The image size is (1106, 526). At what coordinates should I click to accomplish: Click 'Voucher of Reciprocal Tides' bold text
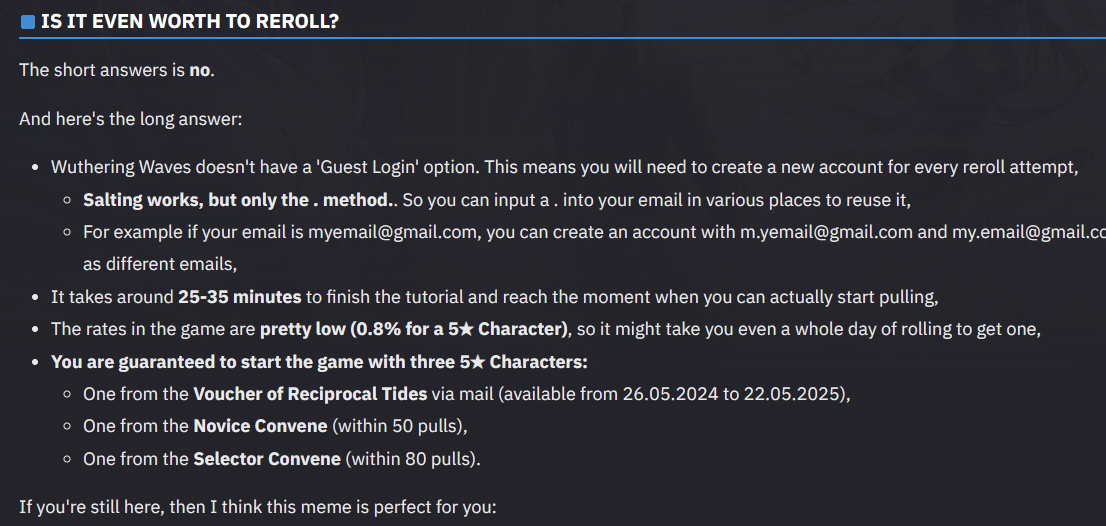pyautogui.click(x=310, y=394)
